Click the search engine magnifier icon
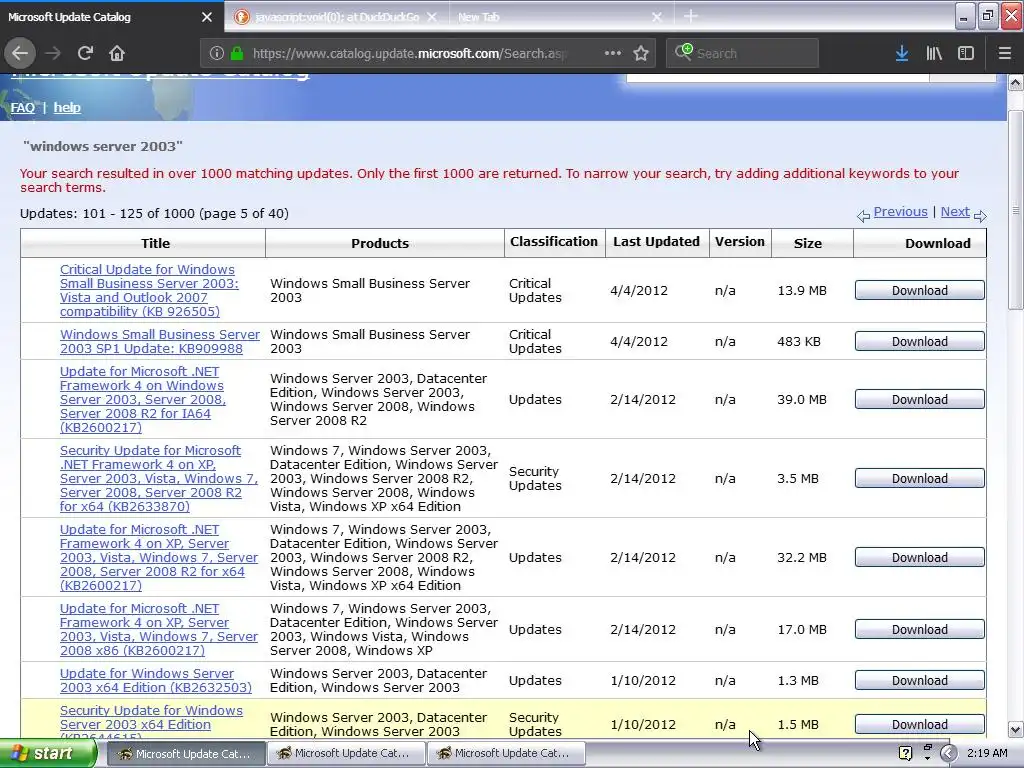 tap(684, 52)
